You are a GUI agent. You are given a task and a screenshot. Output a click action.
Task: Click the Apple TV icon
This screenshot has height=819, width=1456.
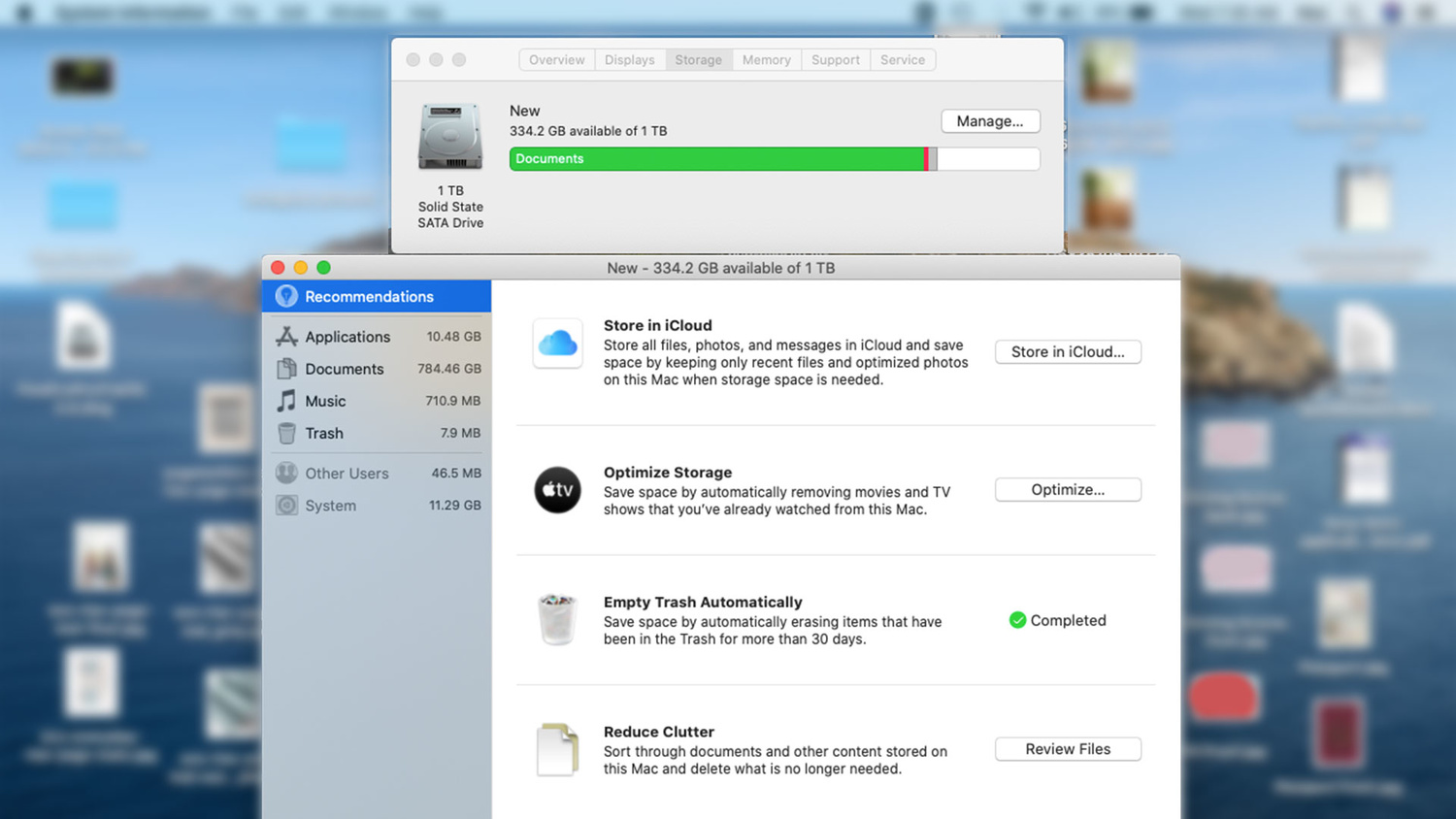click(557, 490)
